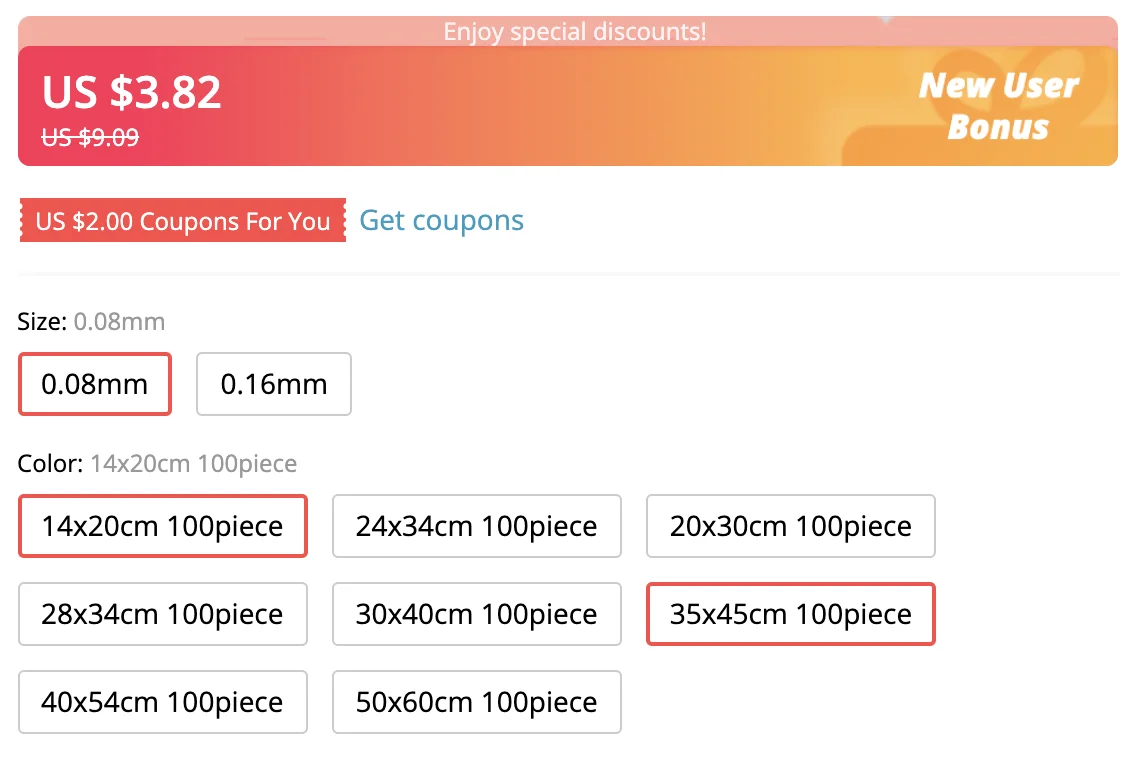
Task: Open the US $2.00 Coupons For You badge
Action: (183, 221)
